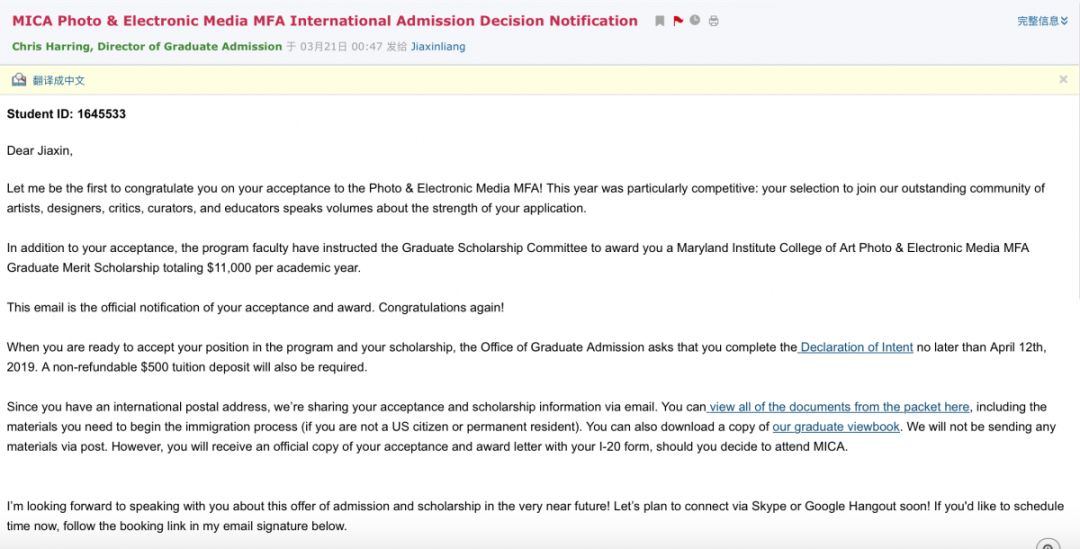Click the bookmark icon beside the subject
Image resolution: width=1080 pixels, height=549 pixels.
pos(659,21)
